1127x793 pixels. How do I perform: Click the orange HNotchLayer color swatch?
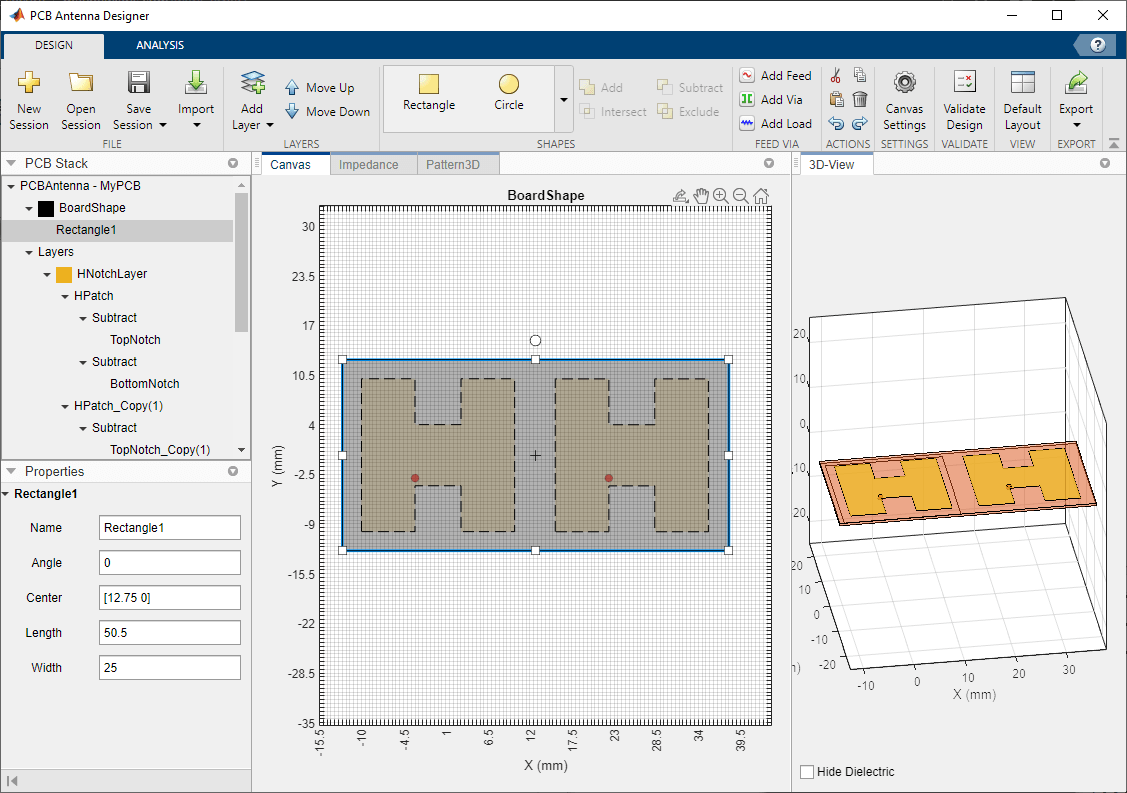(64, 274)
